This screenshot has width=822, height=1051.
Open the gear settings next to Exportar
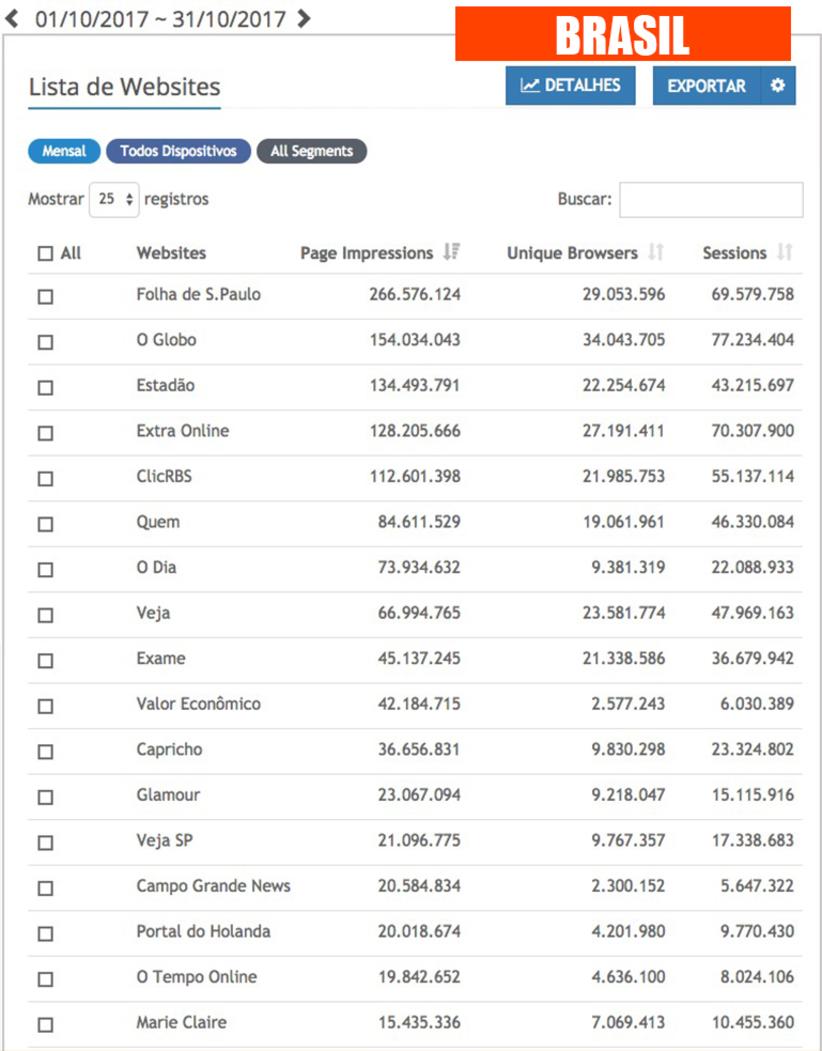[778, 86]
